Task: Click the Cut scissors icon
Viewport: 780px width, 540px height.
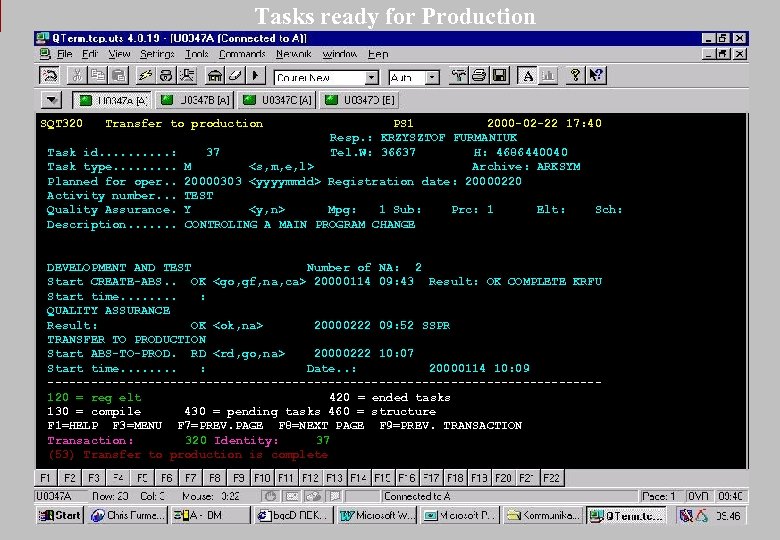Action: tap(77, 76)
